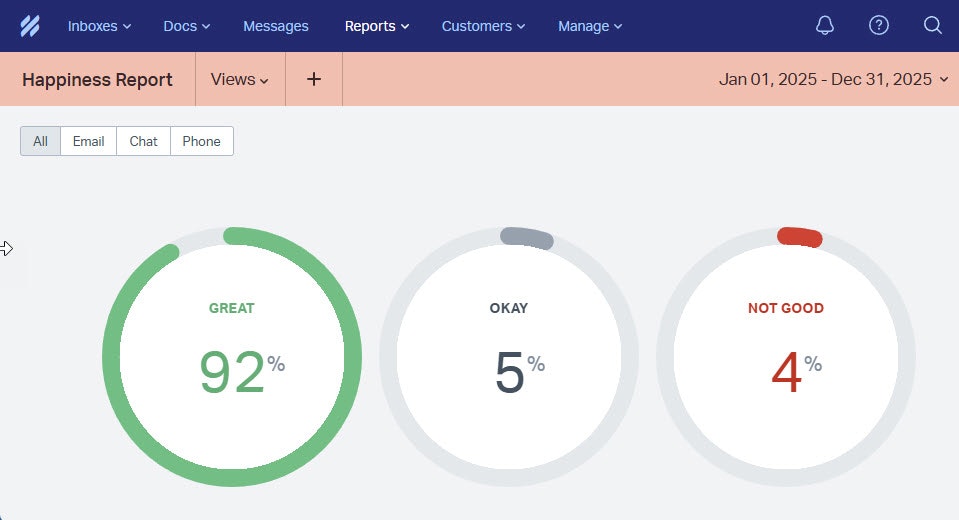The image size is (959, 520).
Task: Open the Docs dropdown menu
Action: coord(187,26)
